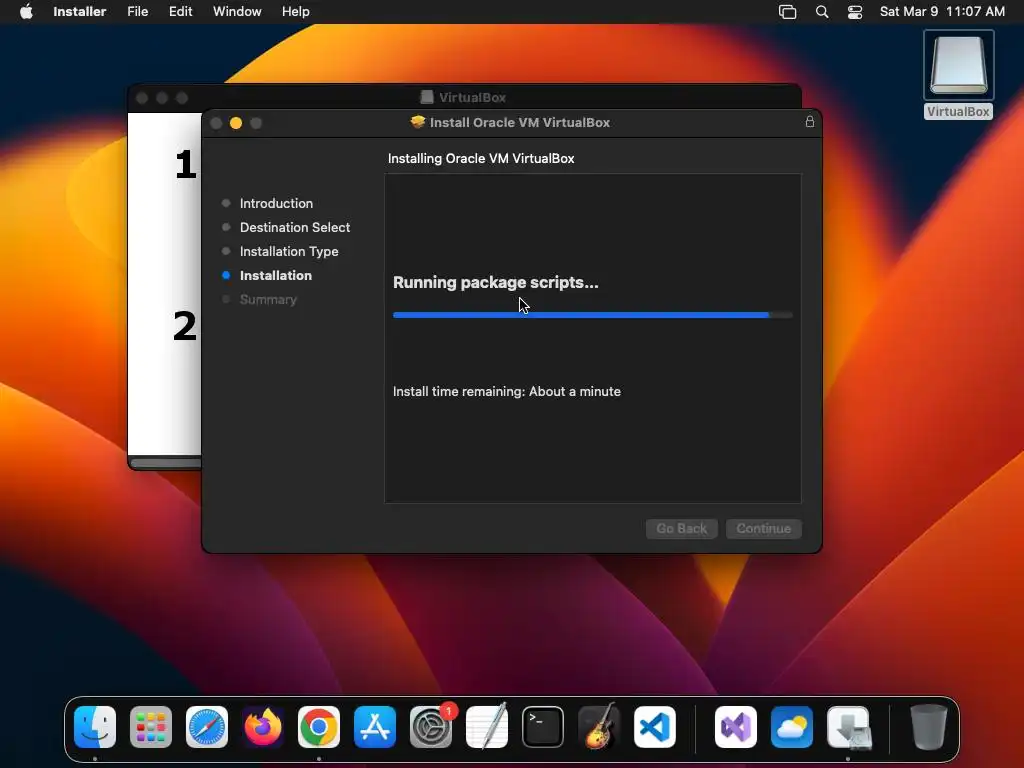Open the Help menu
1024x768 pixels.
(295, 12)
